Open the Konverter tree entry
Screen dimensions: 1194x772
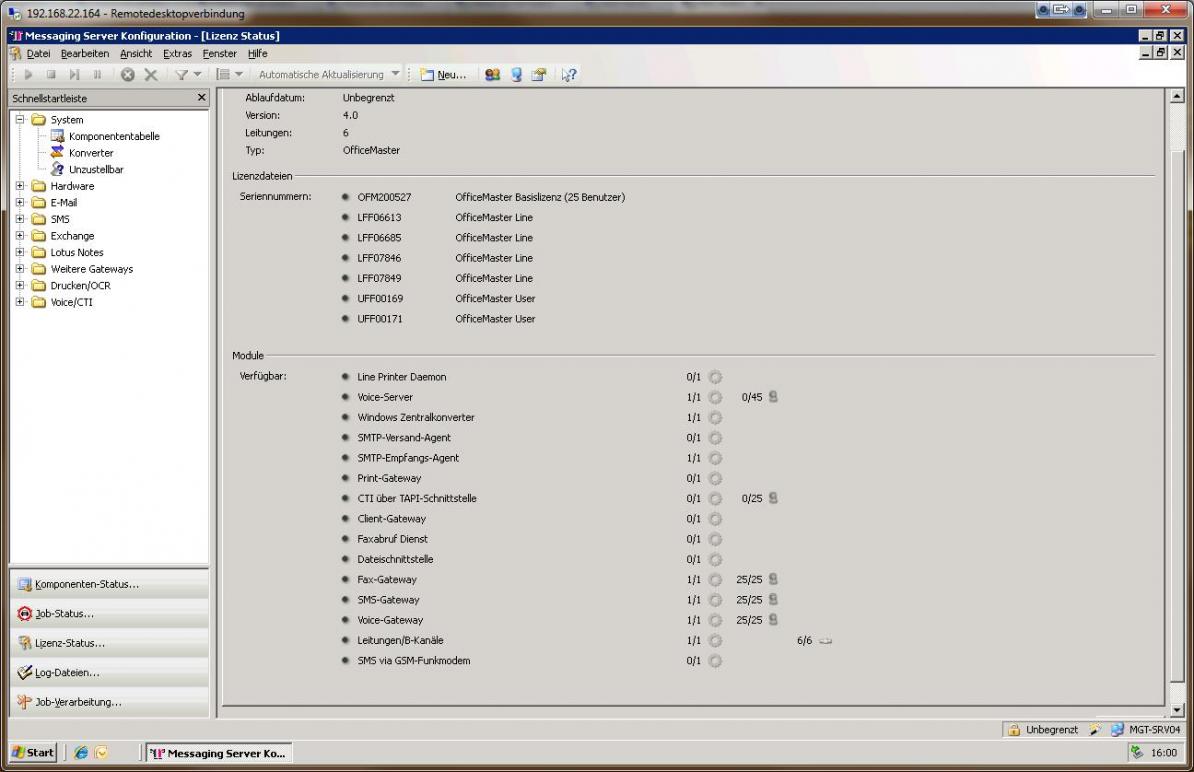pyautogui.click(x=90, y=153)
